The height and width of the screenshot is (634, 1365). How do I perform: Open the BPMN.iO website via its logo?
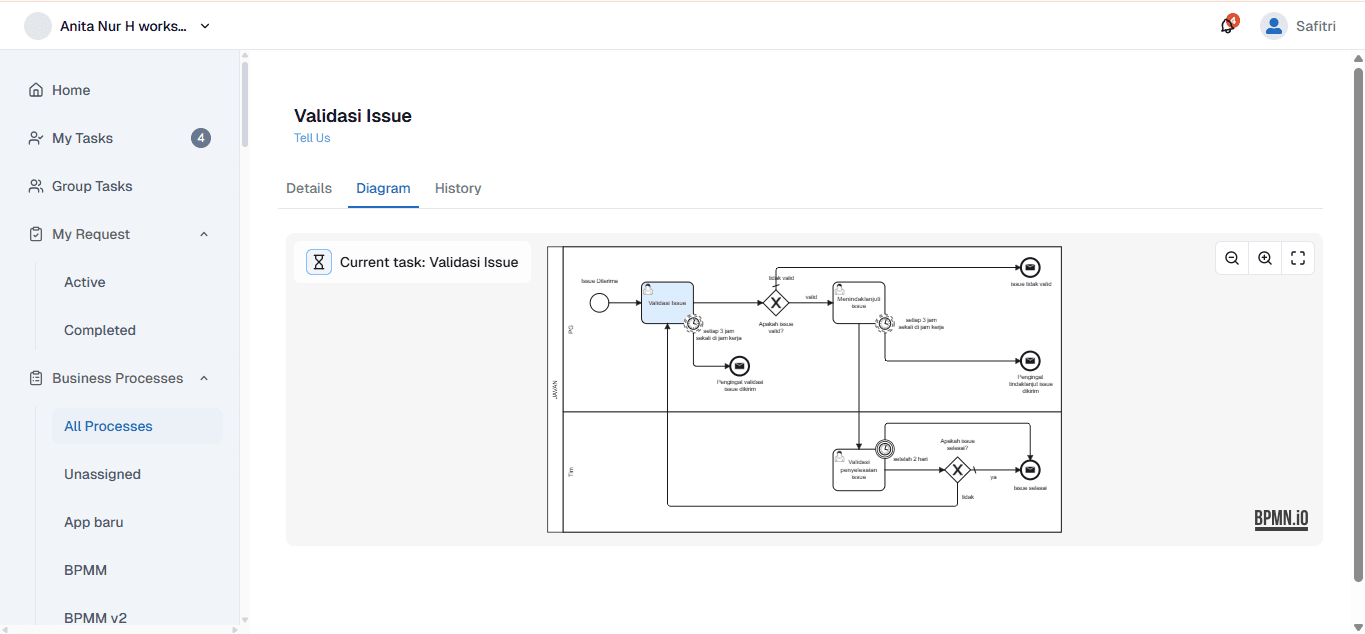tap(1280, 519)
